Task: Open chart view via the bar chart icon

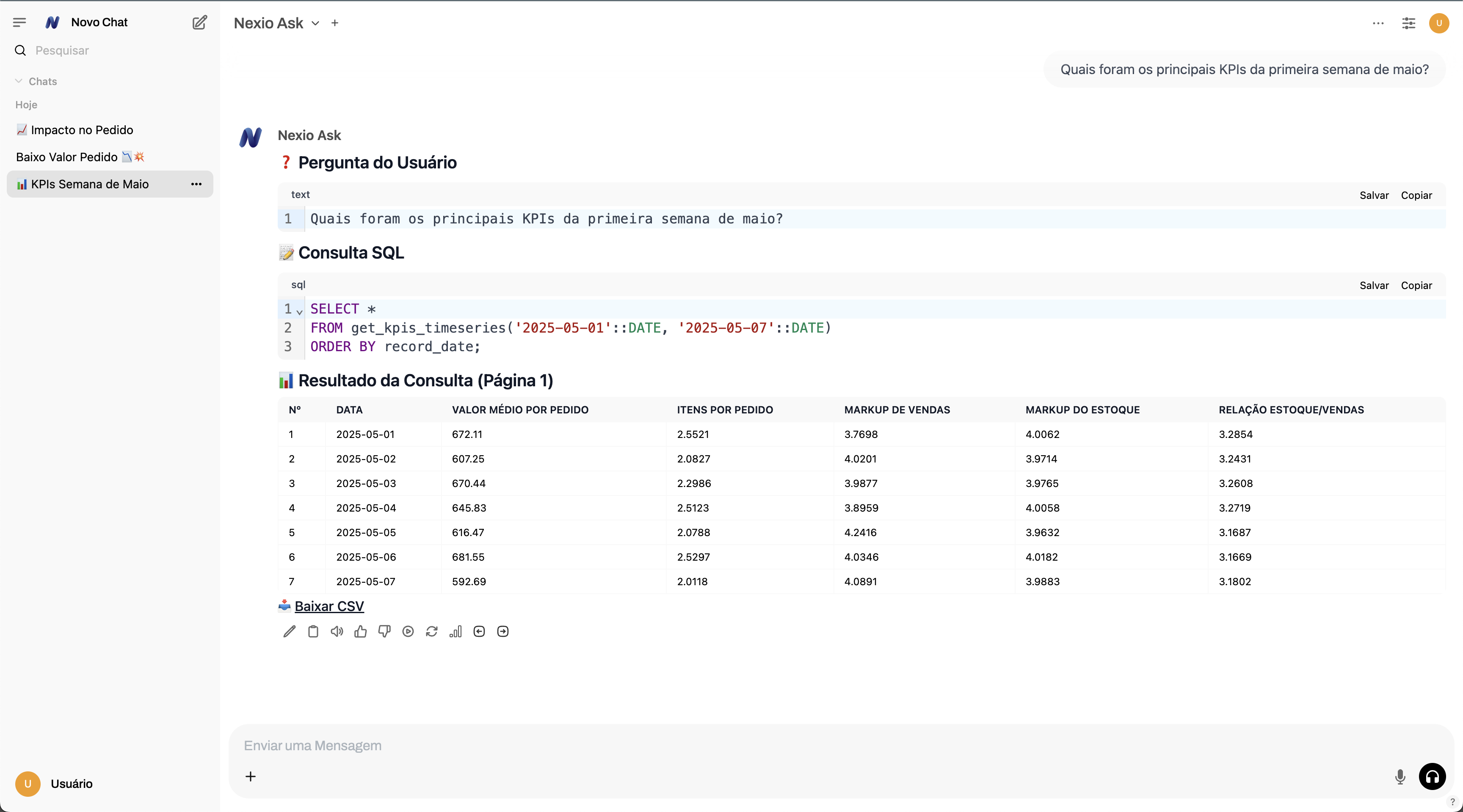Action: point(455,631)
